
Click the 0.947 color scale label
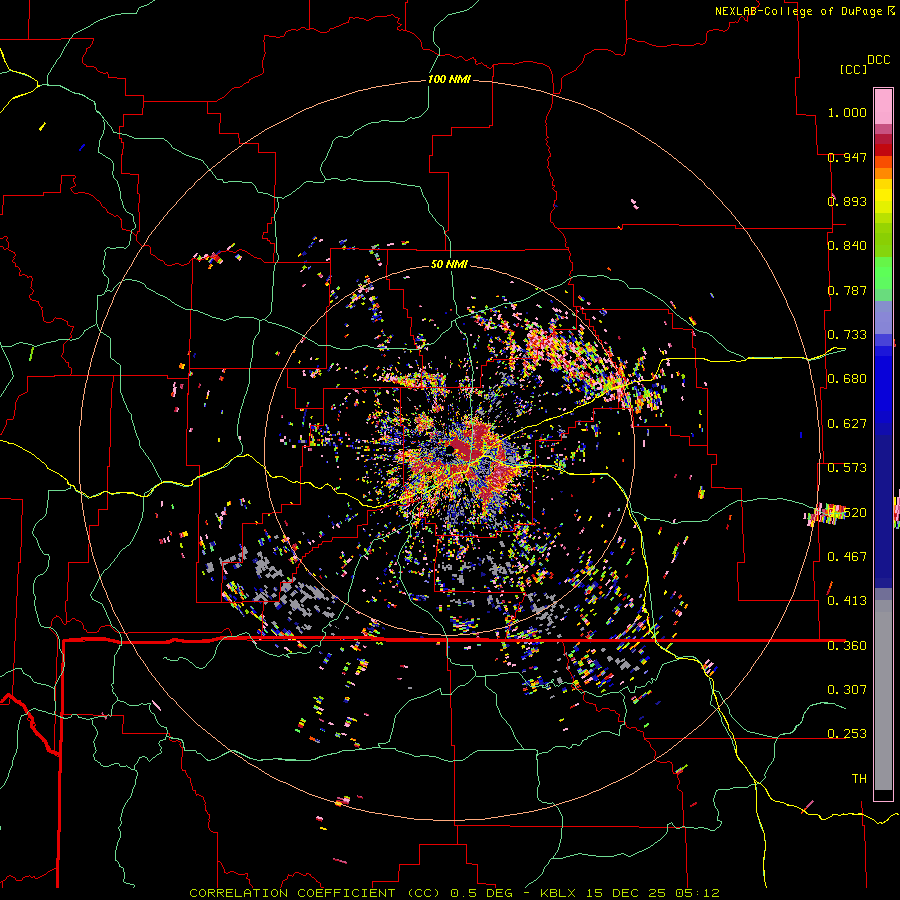click(847, 157)
